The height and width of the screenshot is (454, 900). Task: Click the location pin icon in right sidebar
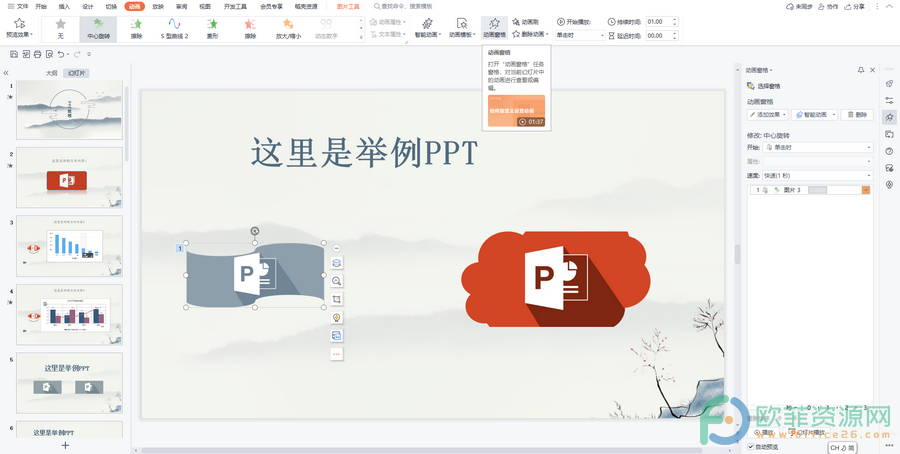click(889, 185)
